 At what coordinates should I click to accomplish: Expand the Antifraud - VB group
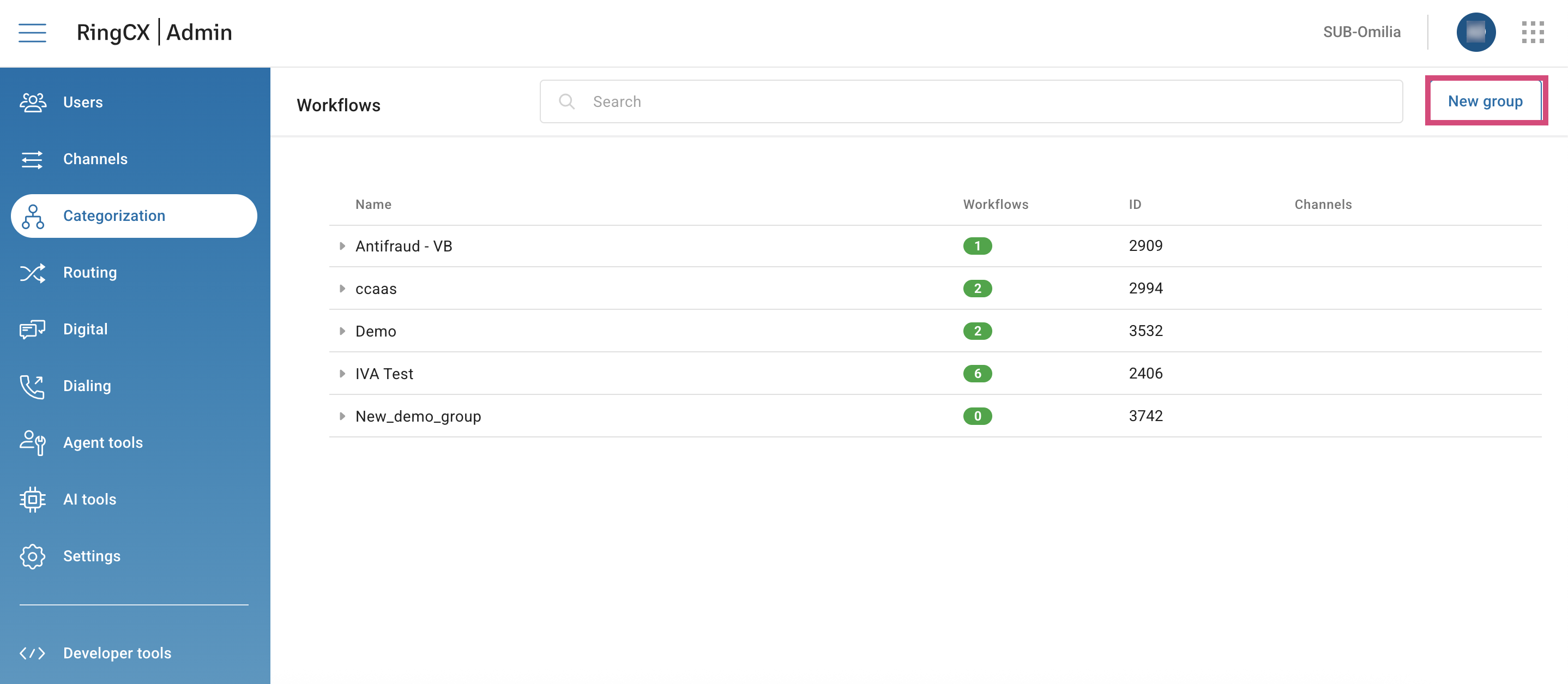pyautogui.click(x=342, y=246)
